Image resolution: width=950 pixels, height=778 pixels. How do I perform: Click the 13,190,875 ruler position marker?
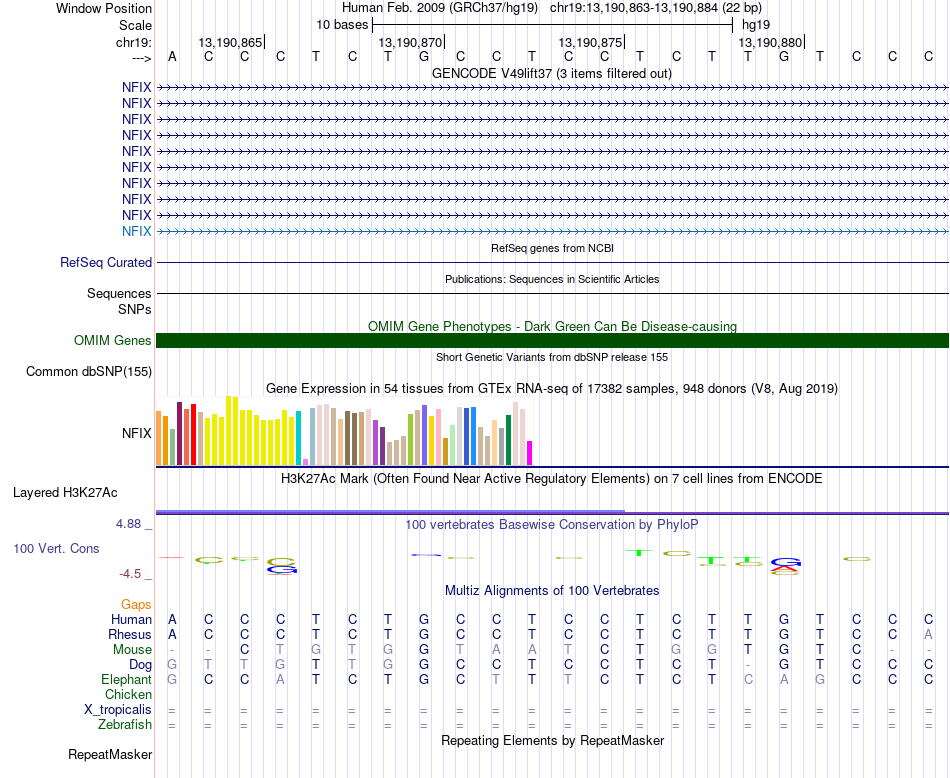point(591,42)
